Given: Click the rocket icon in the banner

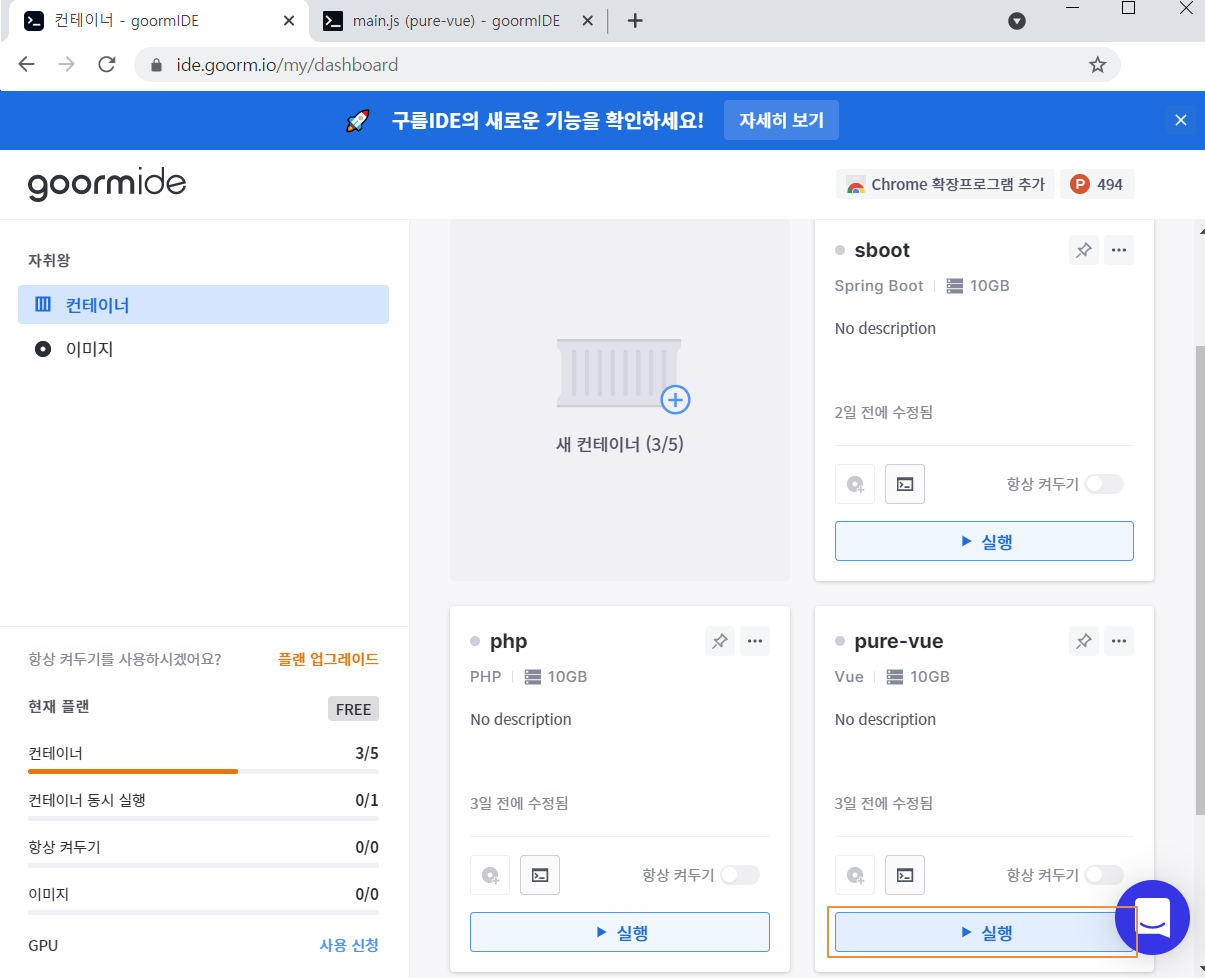Looking at the screenshot, I should (357, 121).
